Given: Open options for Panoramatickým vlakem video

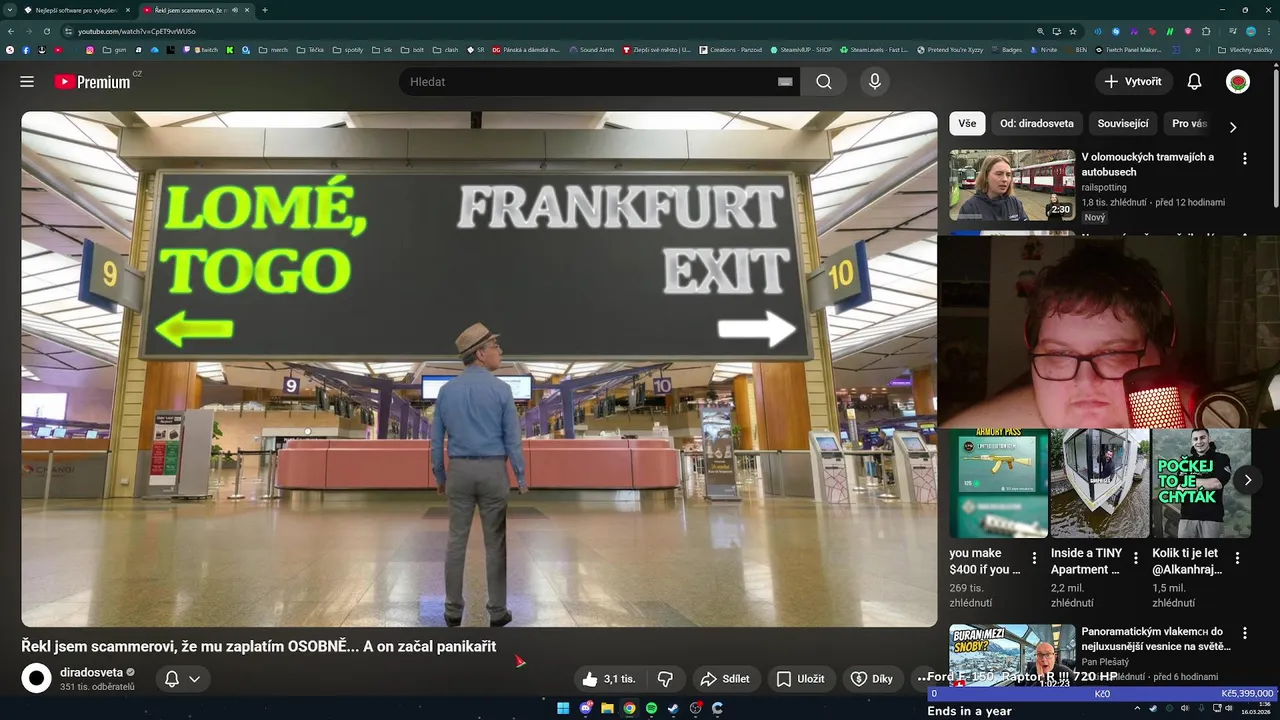Looking at the screenshot, I should pos(1245,633).
